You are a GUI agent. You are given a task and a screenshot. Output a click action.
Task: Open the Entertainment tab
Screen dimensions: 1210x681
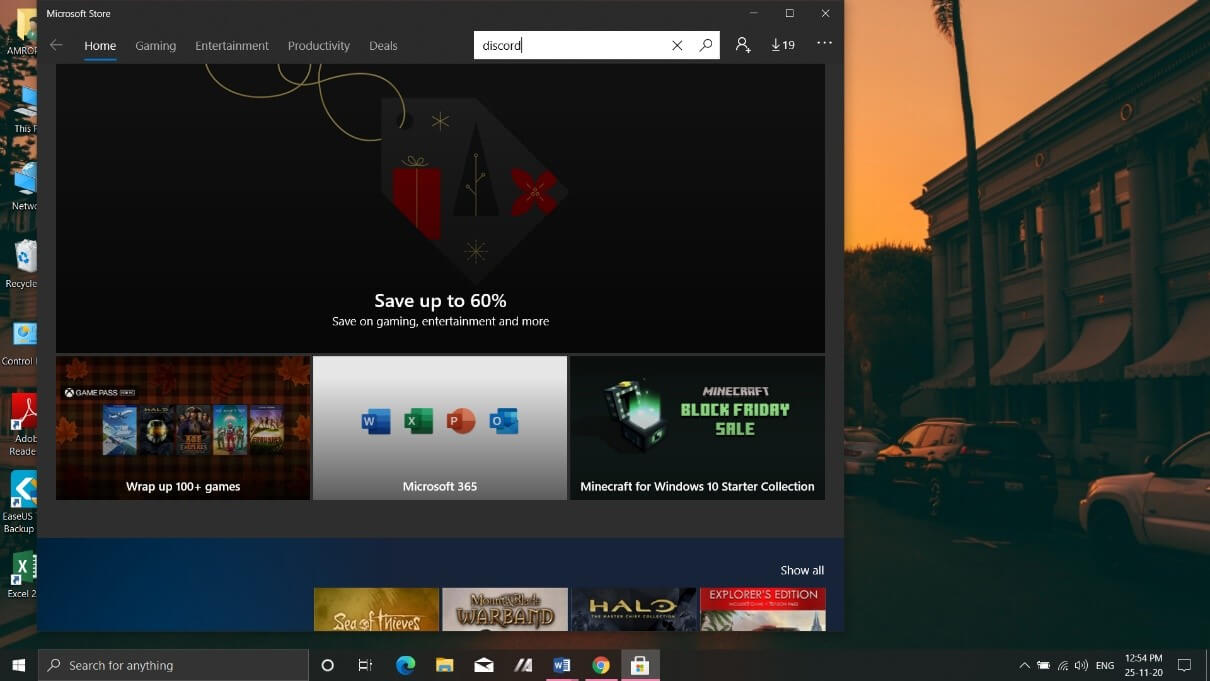pos(232,46)
